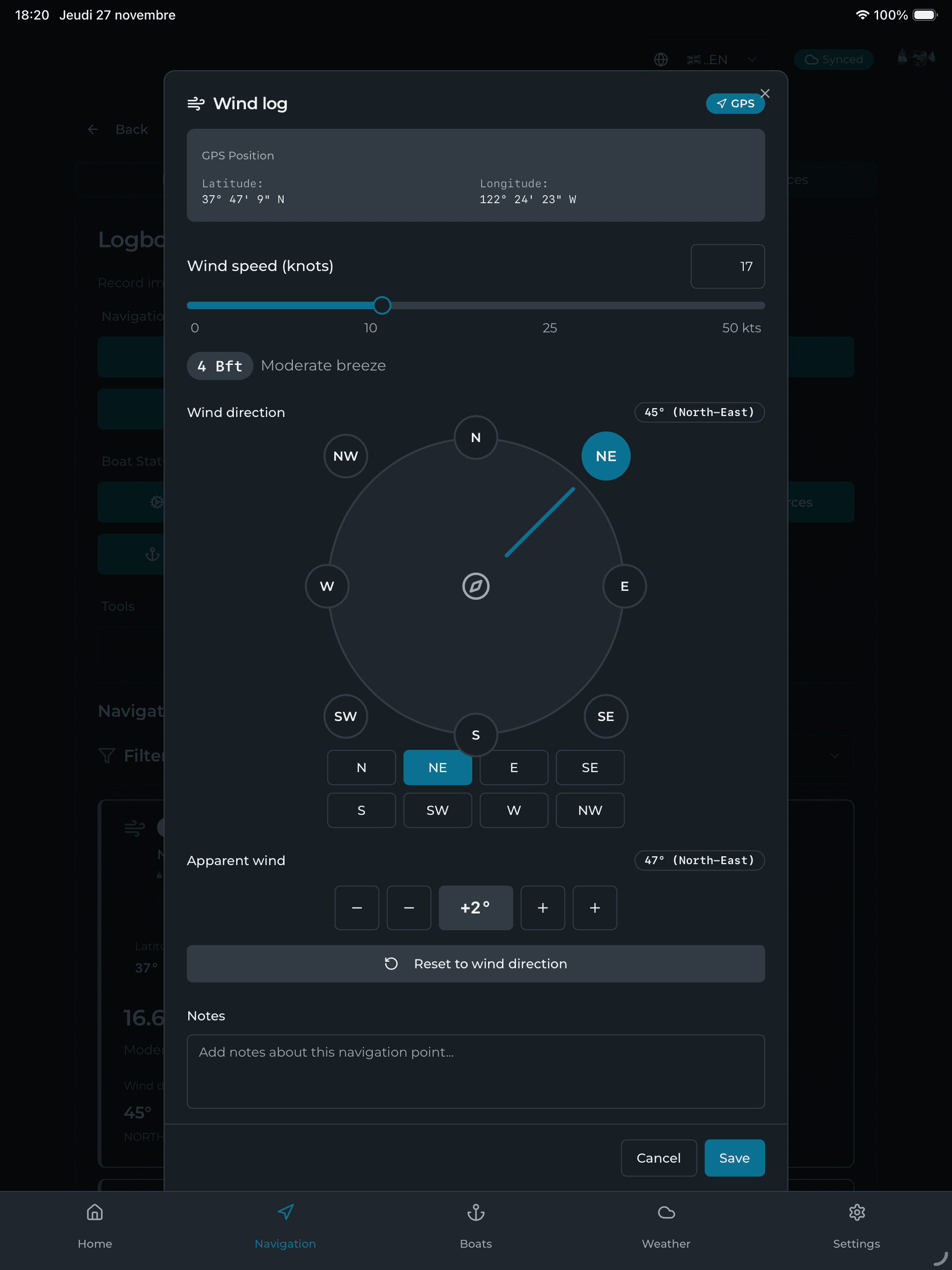Viewport: 952px width, 1270px height.
Task: Choose the SE direction grid button
Action: (590, 767)
